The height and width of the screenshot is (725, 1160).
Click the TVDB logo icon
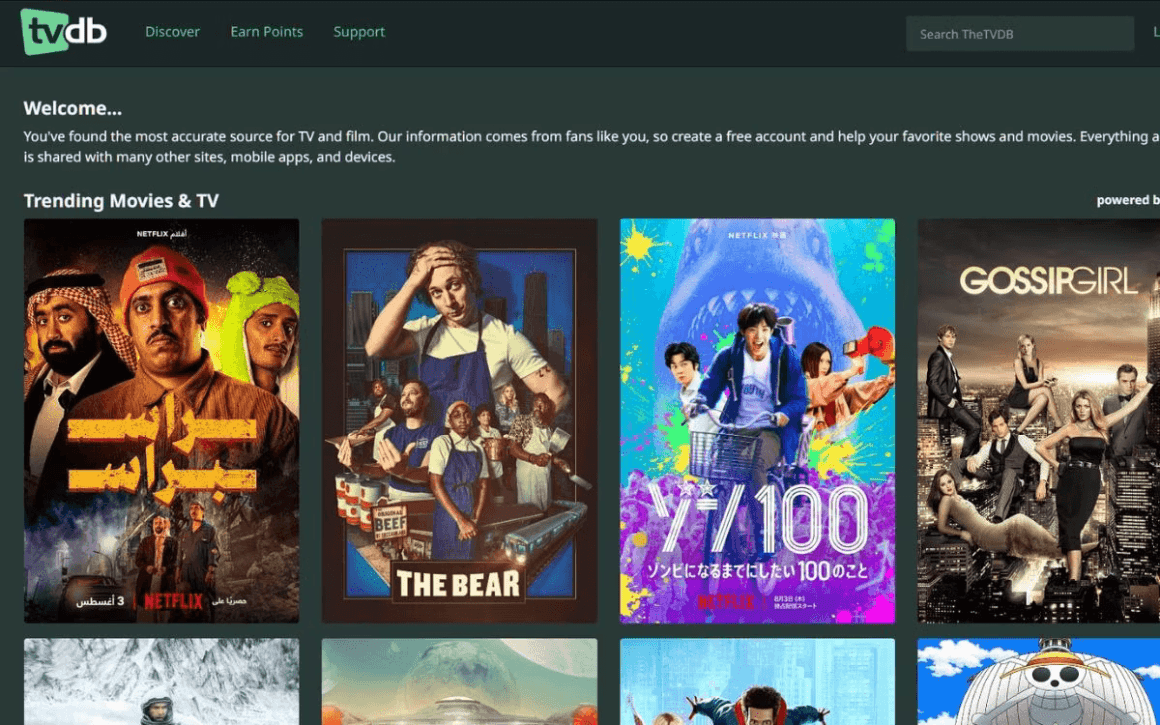[x=64, y=32]
